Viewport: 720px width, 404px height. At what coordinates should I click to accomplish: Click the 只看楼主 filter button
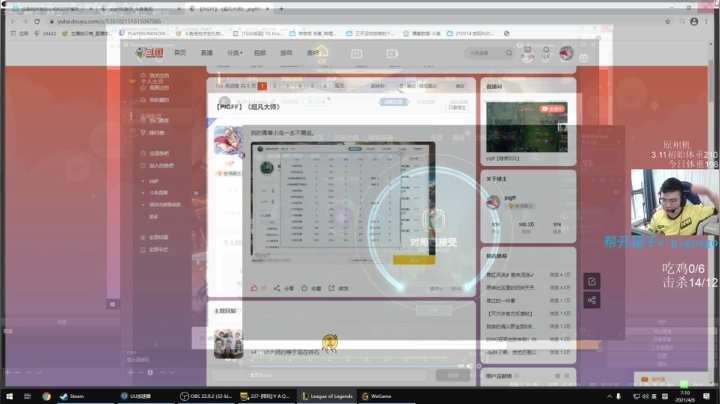tap(457, 107)
